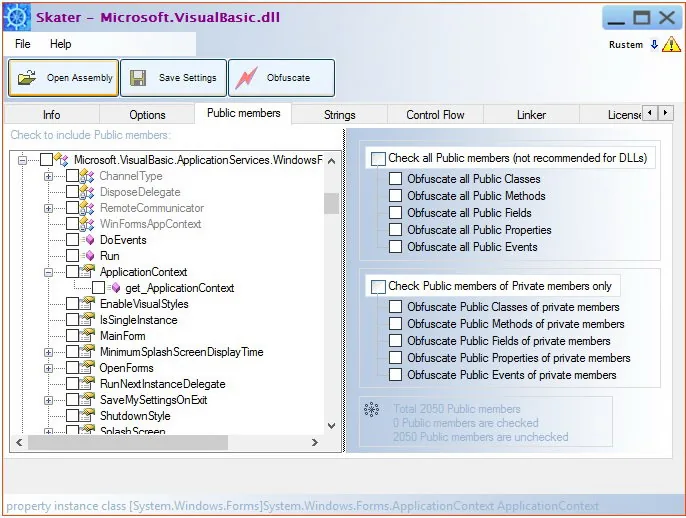
Task: Click the Skater ship wheel logo
Action: 17,18
